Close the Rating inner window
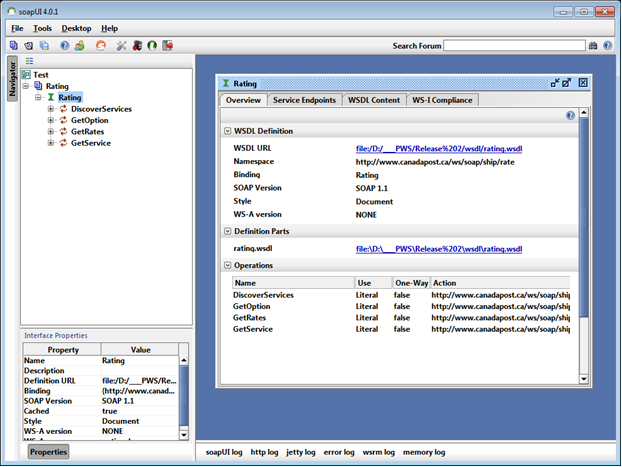 [x=583, y=83]
